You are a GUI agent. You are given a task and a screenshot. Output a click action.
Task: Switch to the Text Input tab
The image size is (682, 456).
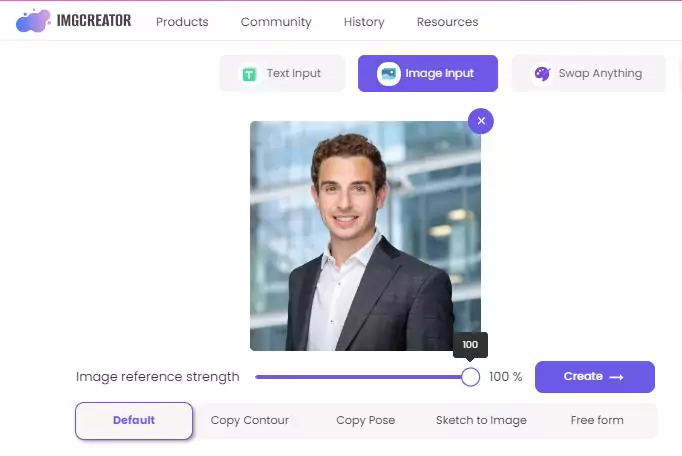[x=282, y=74]
